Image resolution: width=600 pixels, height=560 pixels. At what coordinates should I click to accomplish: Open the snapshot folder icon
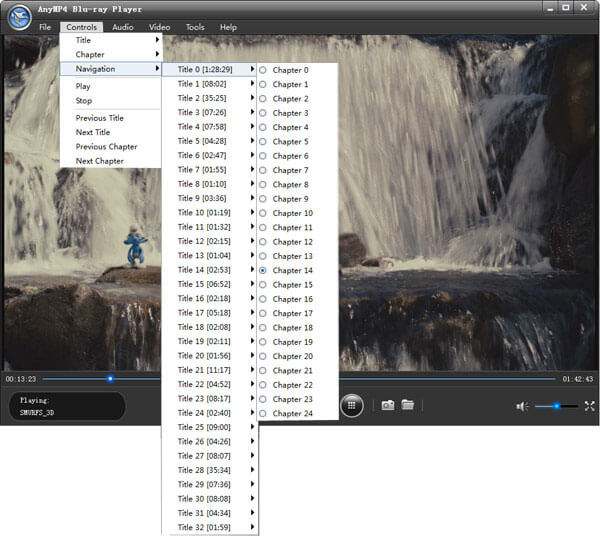(x=408, y=404)
